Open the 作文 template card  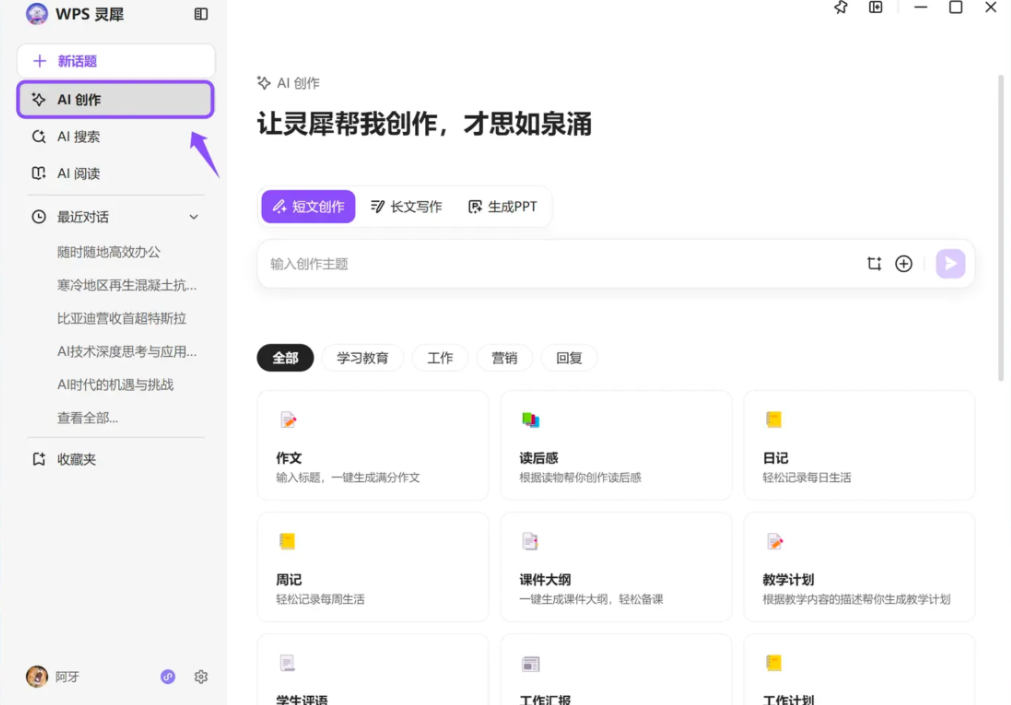tap(373, 446)
